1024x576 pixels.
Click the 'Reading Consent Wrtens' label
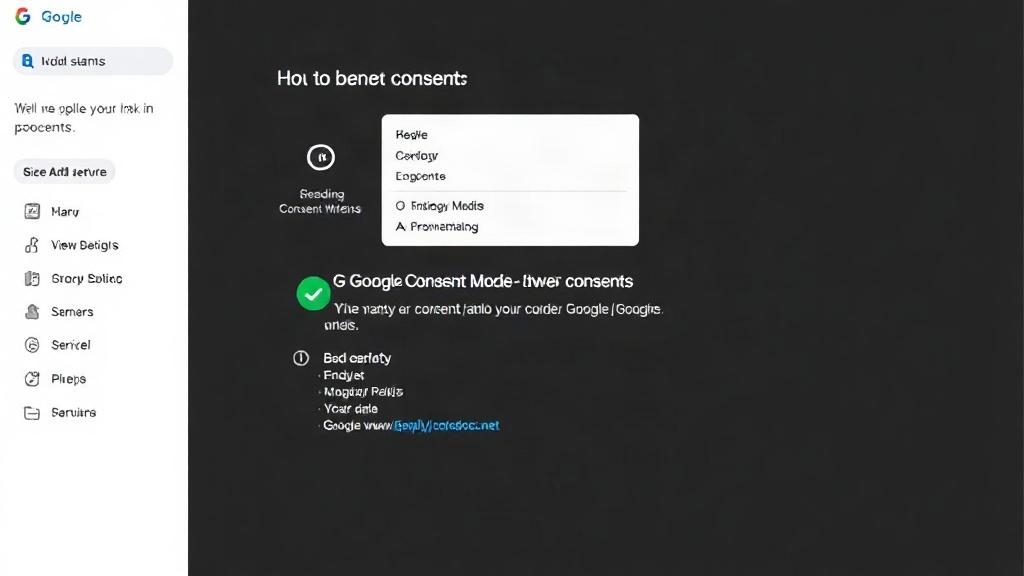[x=320, y=201]
